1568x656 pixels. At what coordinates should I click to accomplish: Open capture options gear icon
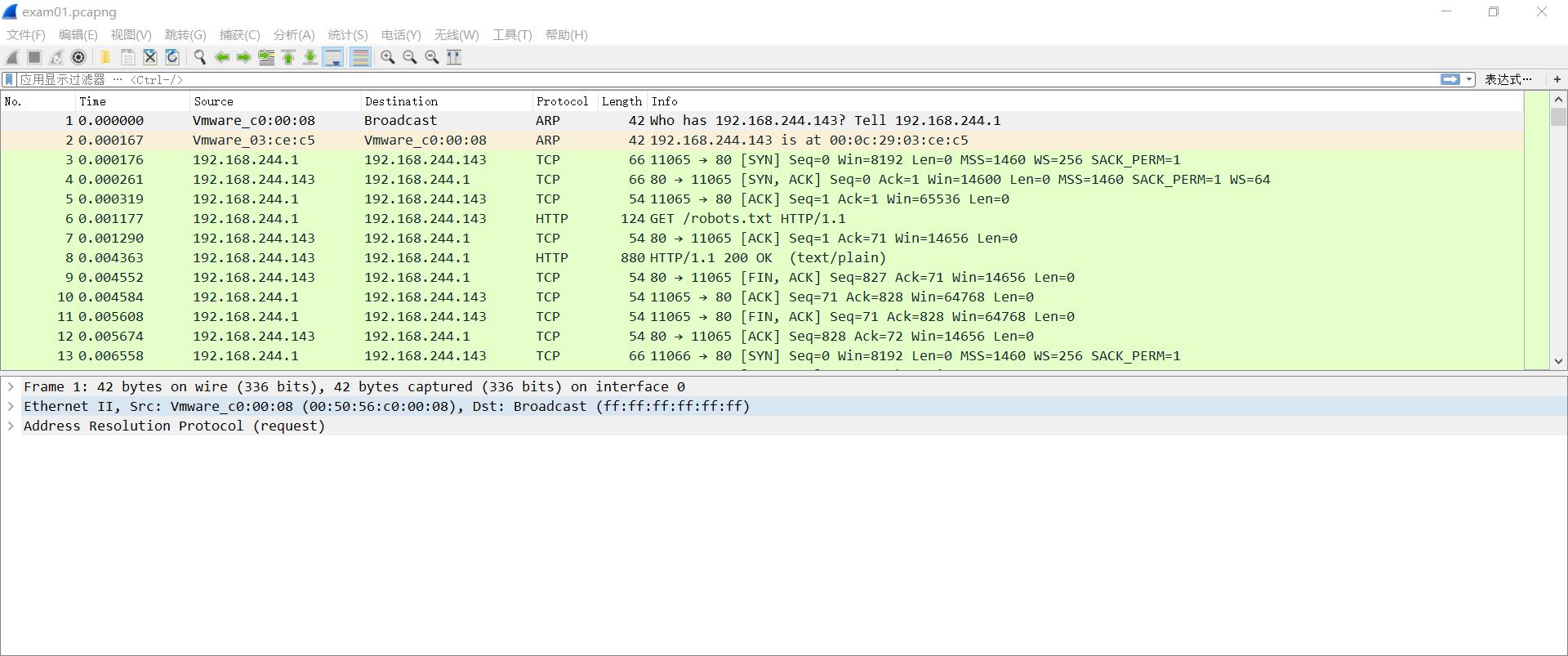point(78,57)
